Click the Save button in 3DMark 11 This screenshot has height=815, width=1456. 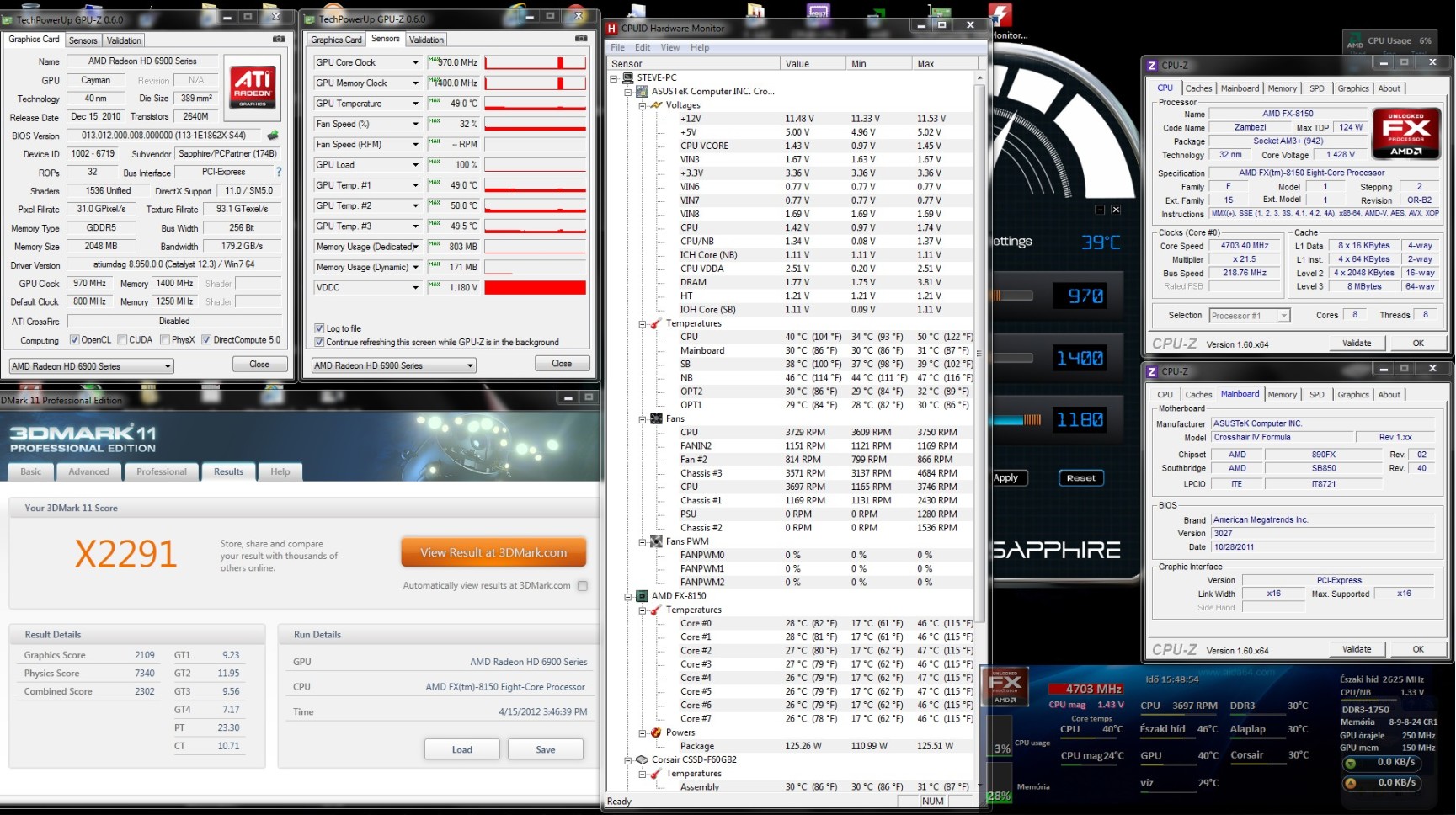(x=546, y=749)
